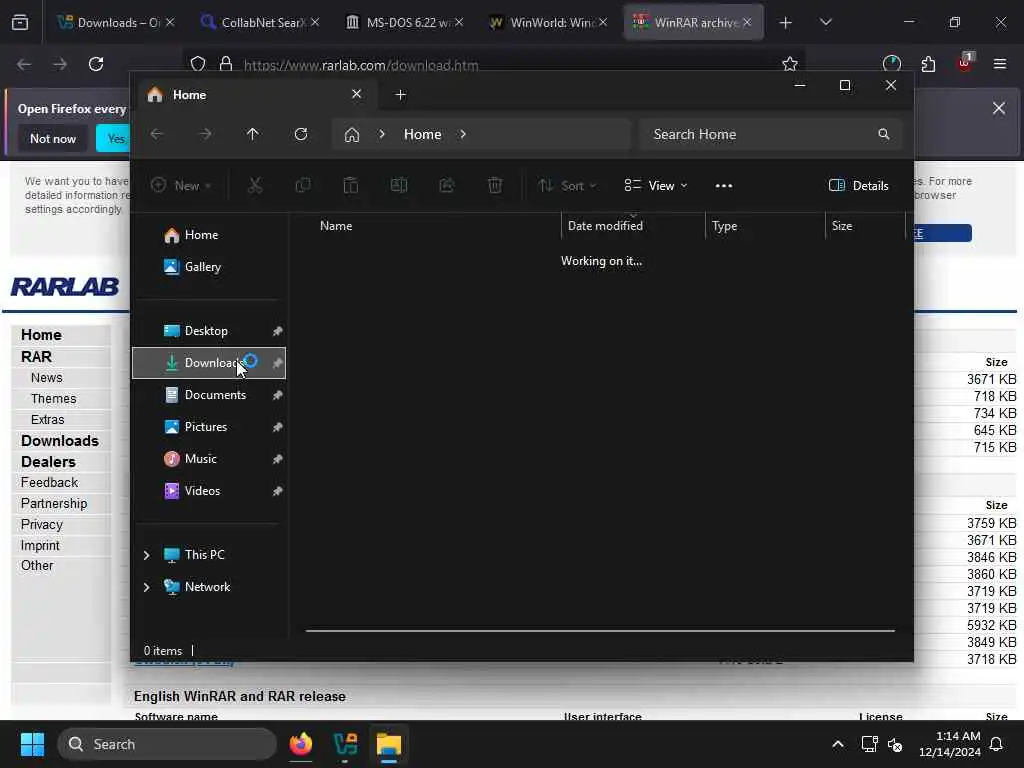Click the Explorer forward arrow
1024x768 pixels.
point(205,134)
